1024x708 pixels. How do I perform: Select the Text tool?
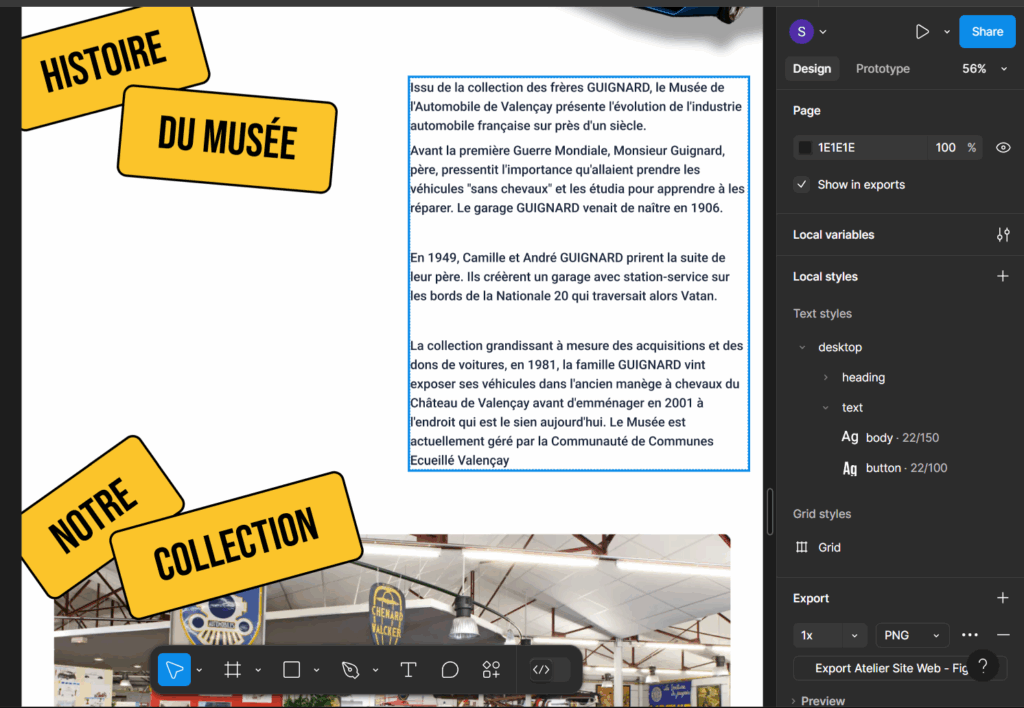pos(408,670)
